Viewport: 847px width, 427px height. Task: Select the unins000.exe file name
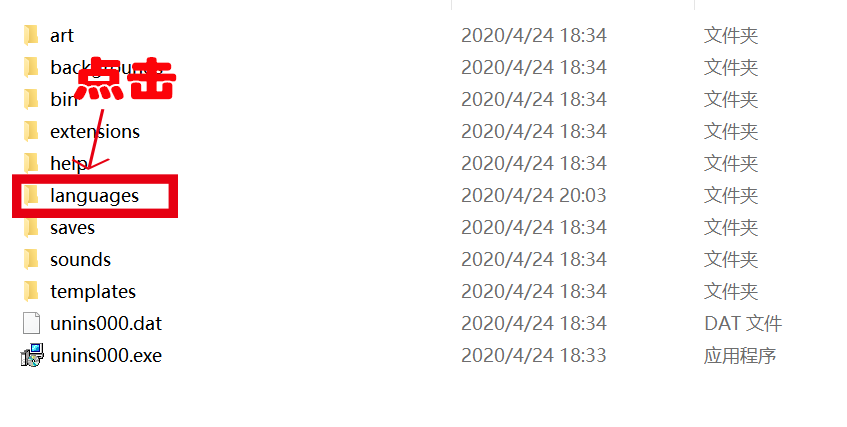pyautogui.click(x=106, y=356)
